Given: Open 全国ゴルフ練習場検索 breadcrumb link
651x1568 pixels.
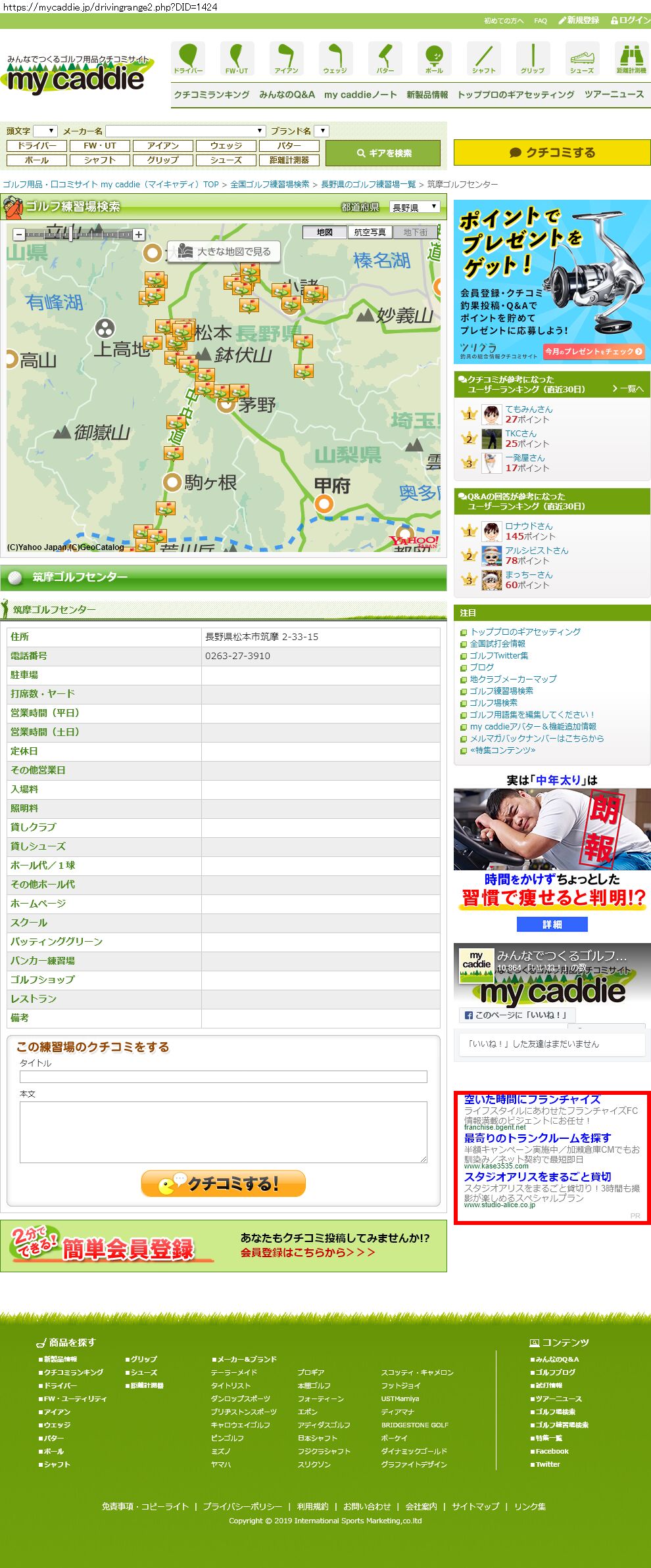Looking at the screenshot, I should [270, 185].
